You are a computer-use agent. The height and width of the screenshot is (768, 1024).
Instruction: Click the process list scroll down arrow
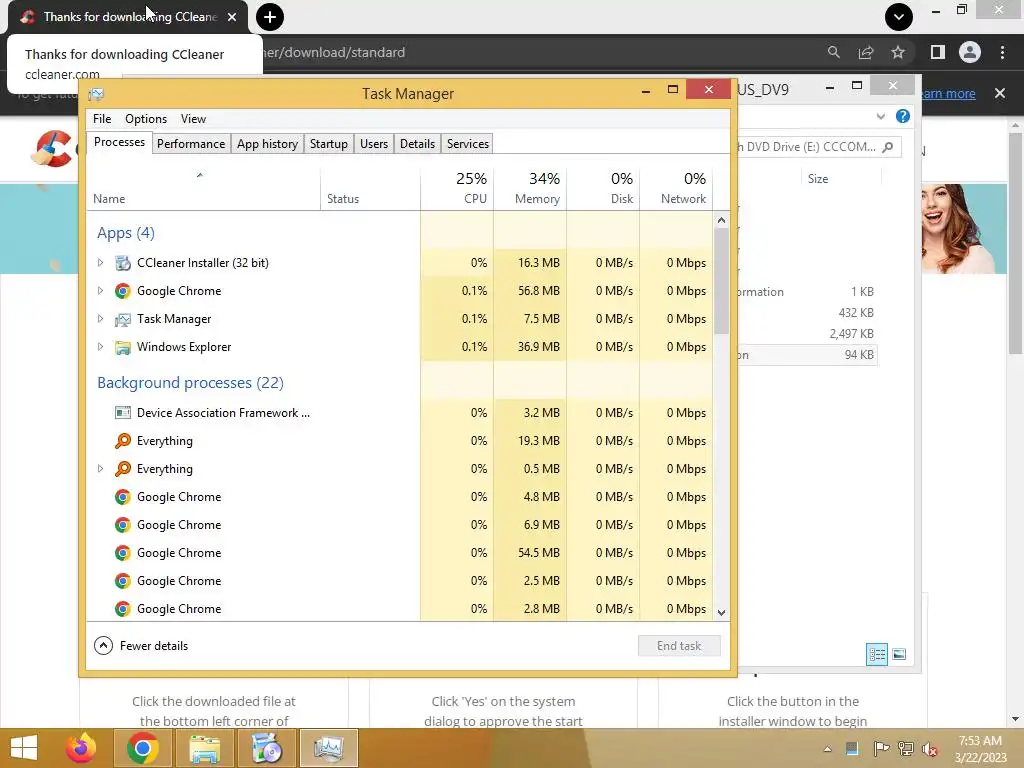tap(721, 613)
